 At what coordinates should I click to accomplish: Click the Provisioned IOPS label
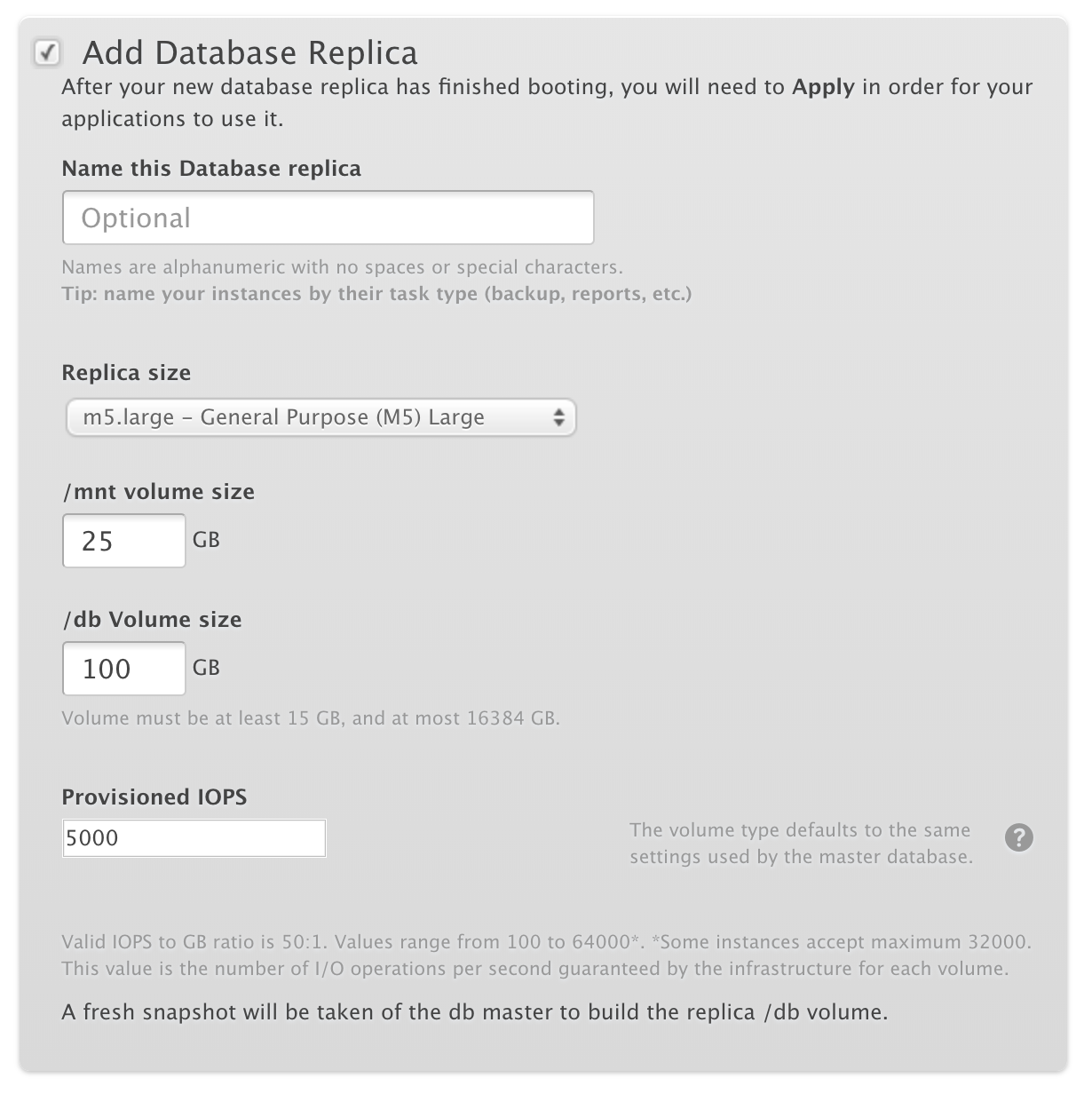[x=154, y=797]
